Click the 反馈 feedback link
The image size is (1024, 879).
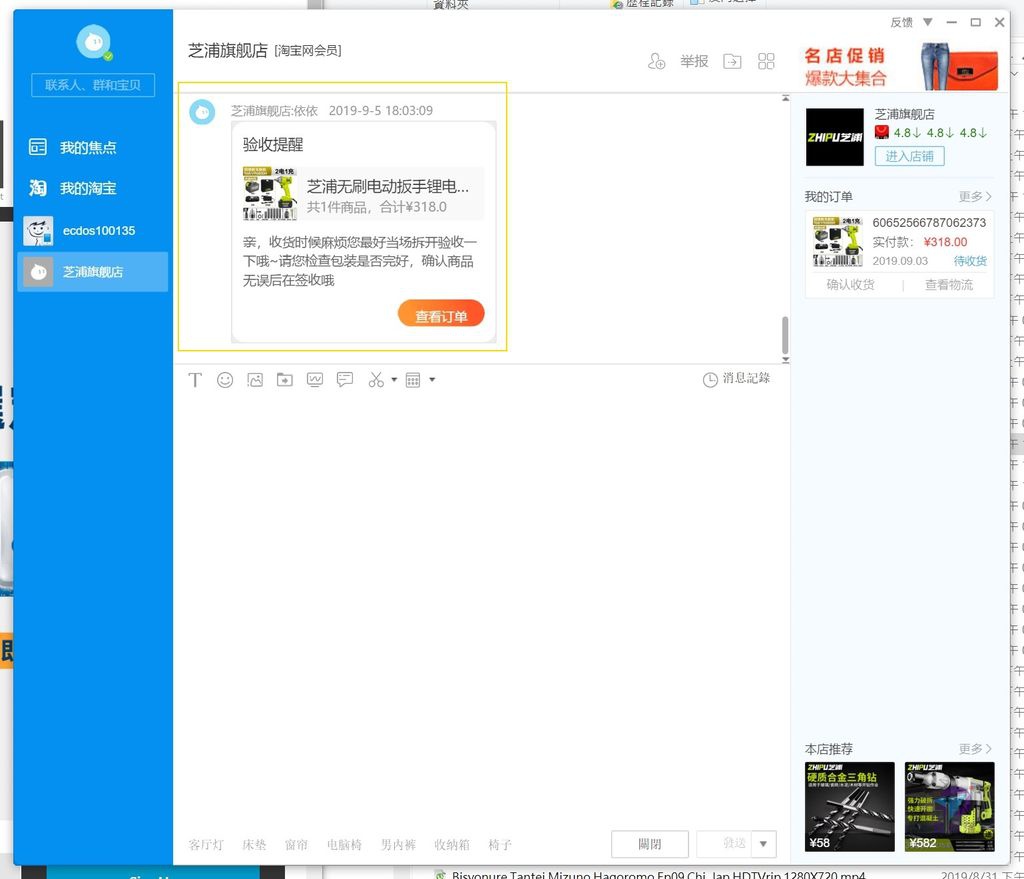click(901, 22)
